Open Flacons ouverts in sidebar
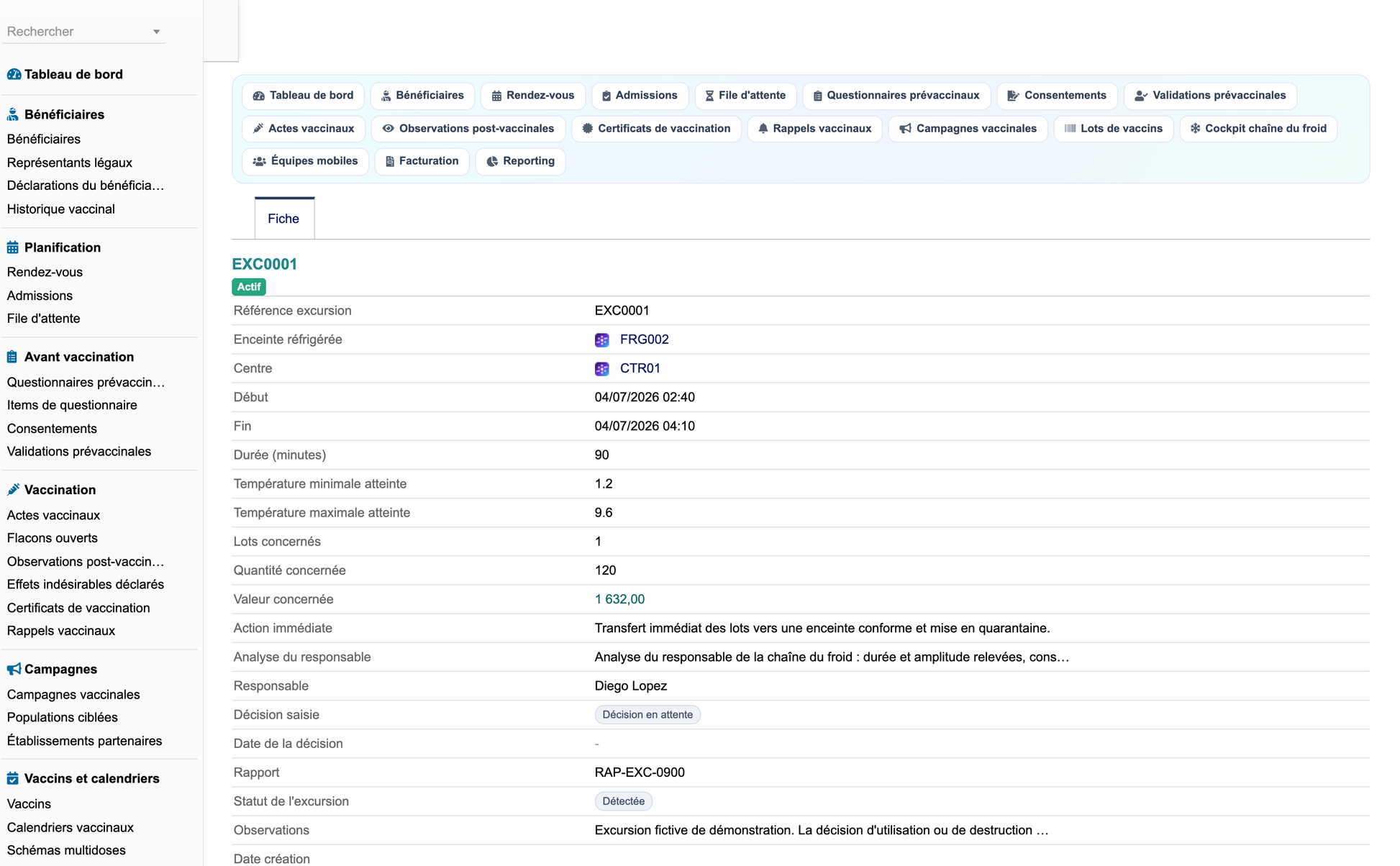 coord(52,538)
